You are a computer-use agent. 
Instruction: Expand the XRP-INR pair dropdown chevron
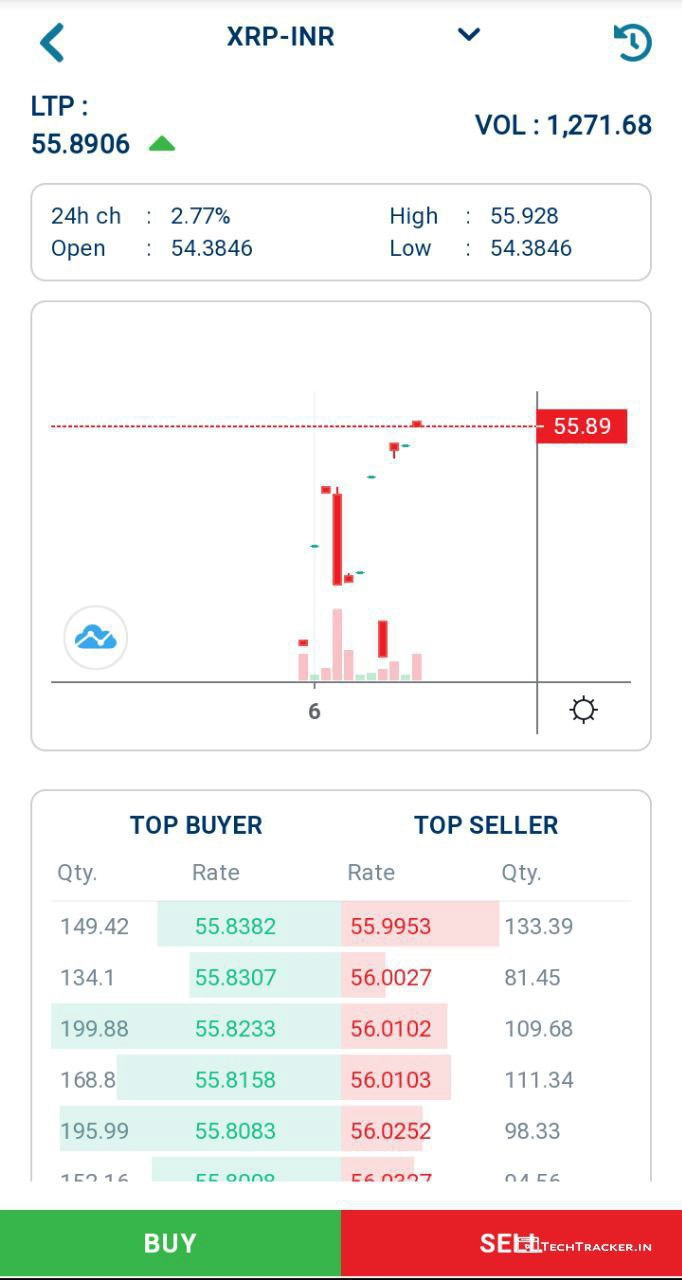click(x=468, y=35)
